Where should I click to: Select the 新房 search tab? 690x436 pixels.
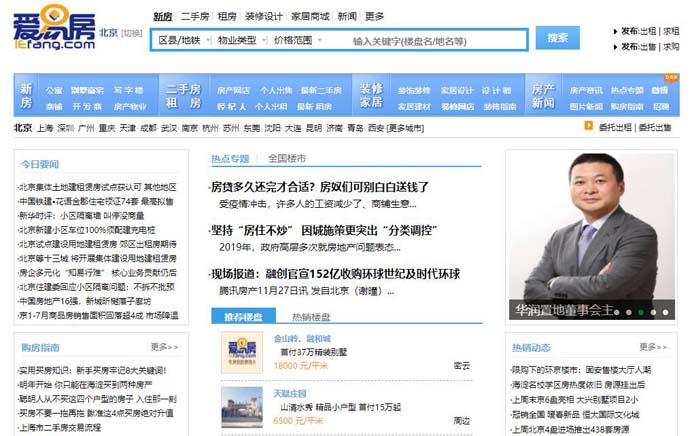tap(162, 17)
